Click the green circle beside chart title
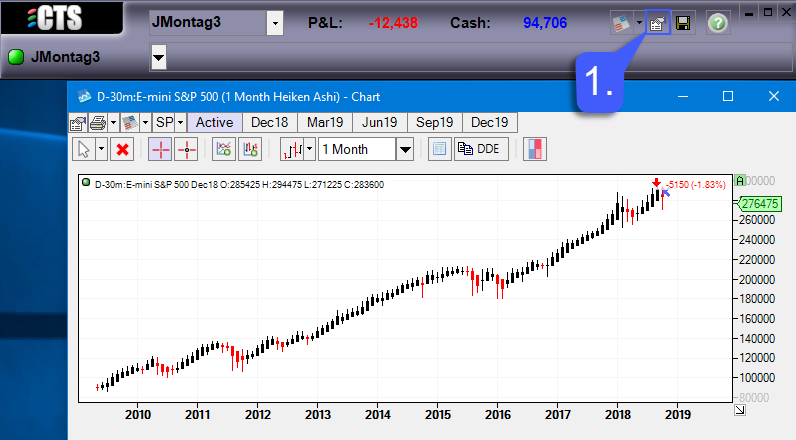 click(86, 182)
